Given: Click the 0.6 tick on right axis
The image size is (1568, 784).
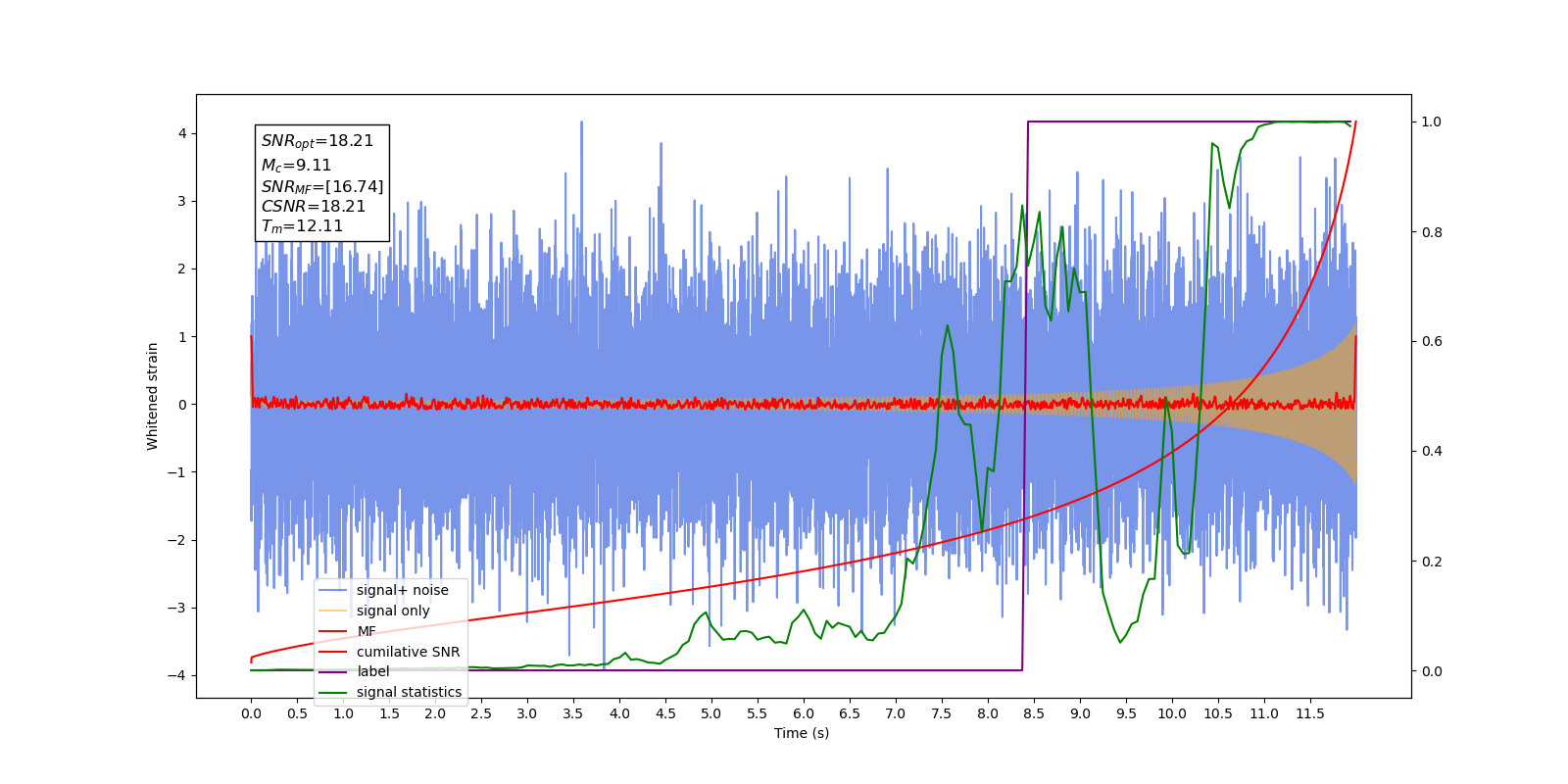Looking at the screenshot, I should pos(1432,341).
